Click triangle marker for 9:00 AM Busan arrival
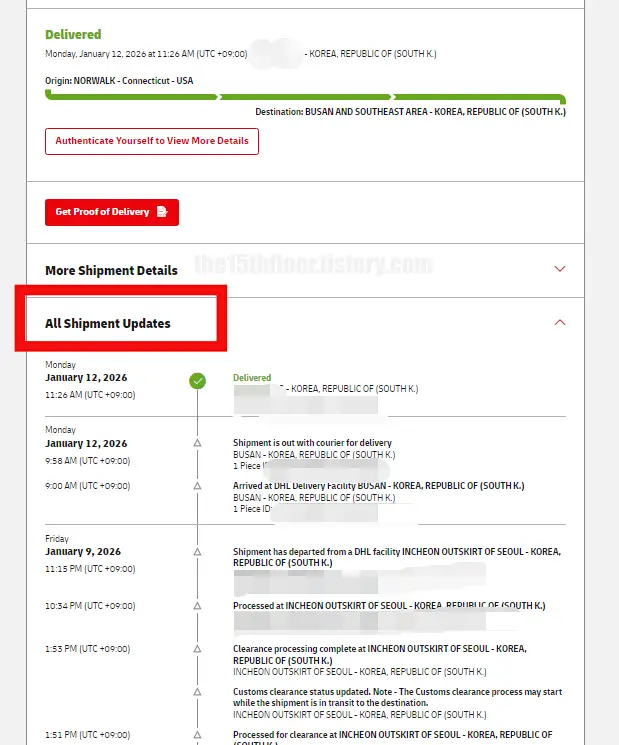This screenshot has width=619, height=745. (x=198, y=486)
